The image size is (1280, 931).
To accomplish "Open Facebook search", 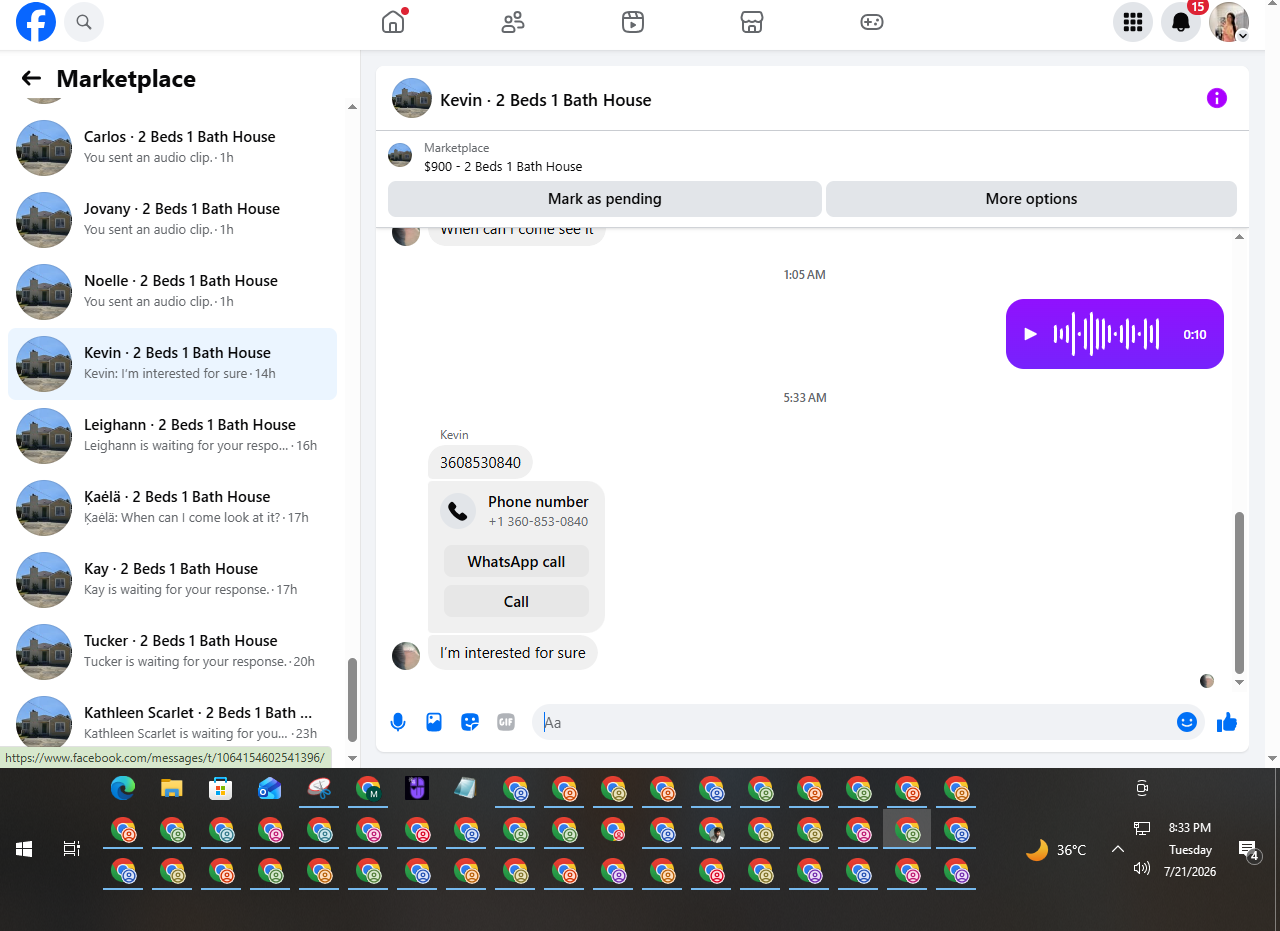I will 84,22.
